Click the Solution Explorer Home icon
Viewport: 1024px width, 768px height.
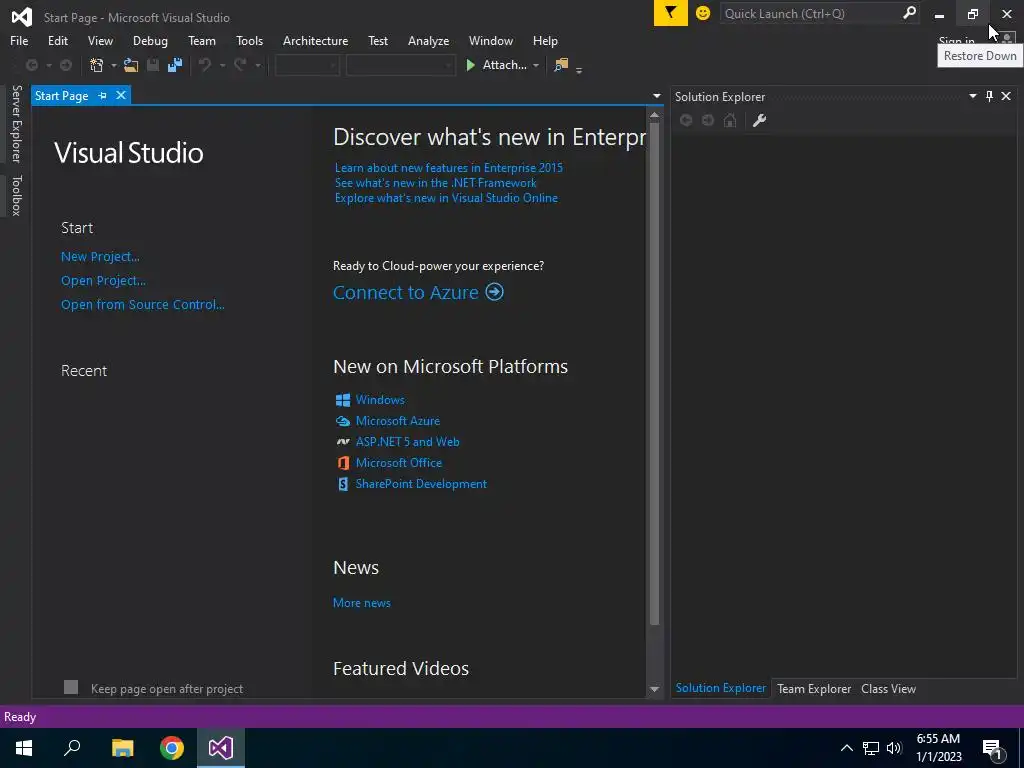(730, 120)
